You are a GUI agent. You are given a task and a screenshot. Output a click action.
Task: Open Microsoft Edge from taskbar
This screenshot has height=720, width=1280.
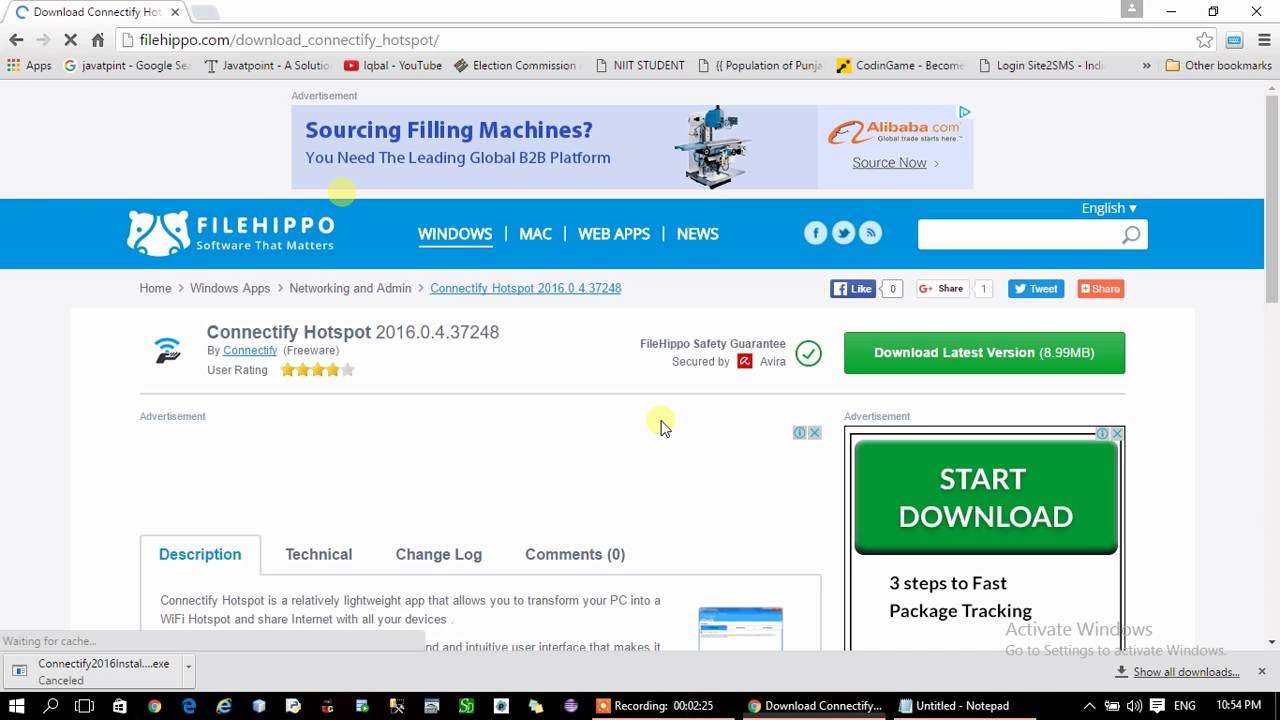[189, 705]
